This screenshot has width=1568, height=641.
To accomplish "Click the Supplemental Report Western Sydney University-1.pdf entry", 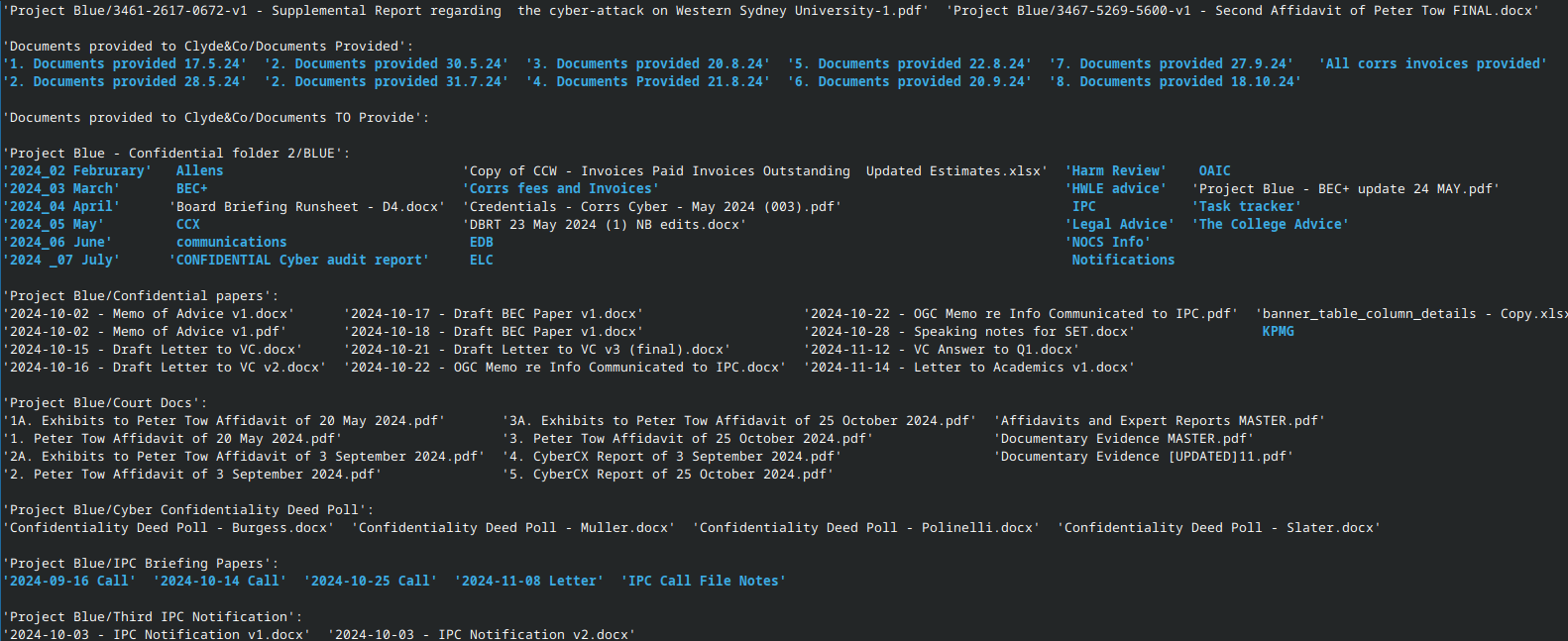I will [466, 10].
